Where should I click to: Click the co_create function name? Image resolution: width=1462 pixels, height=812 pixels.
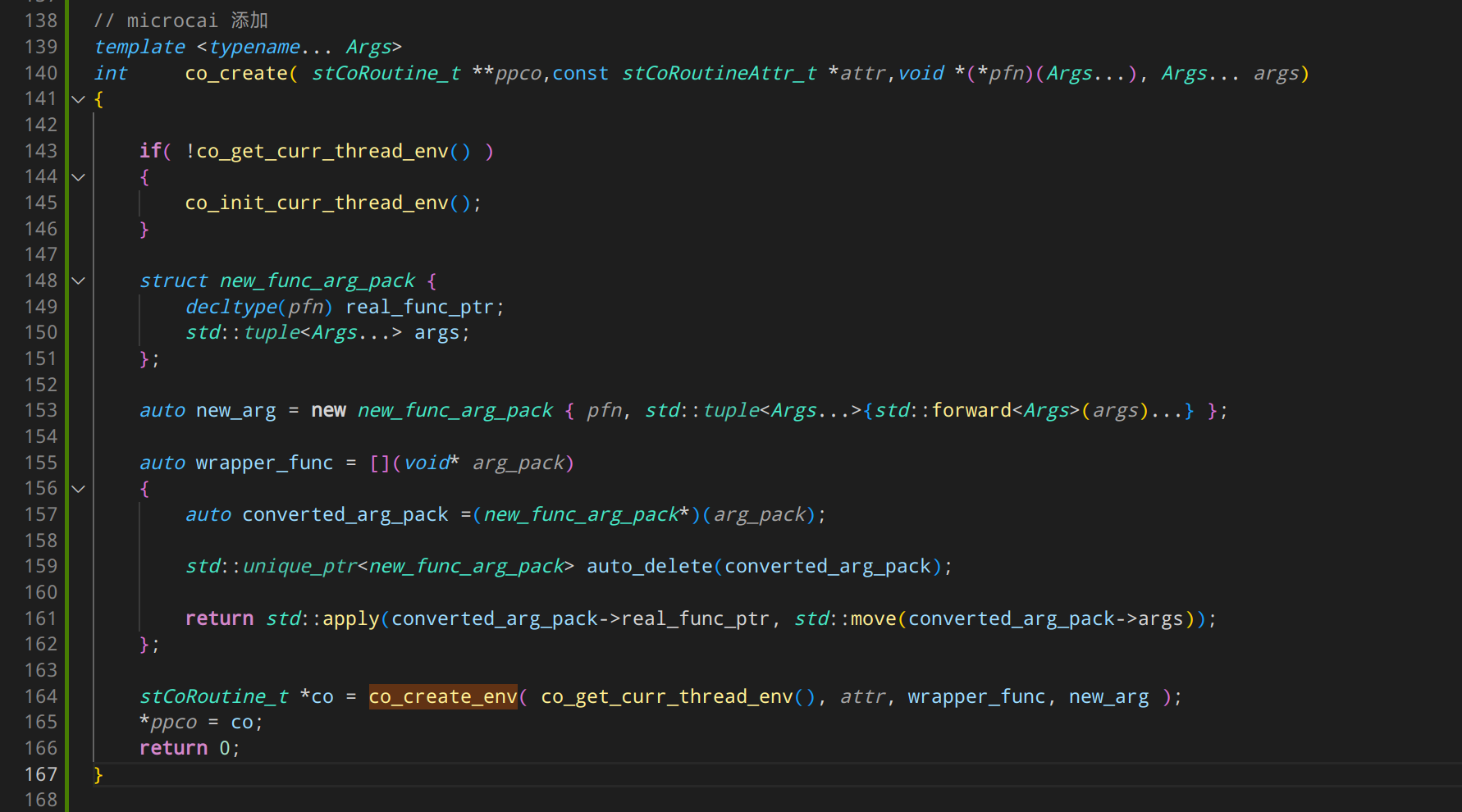(x=236, y=73)
